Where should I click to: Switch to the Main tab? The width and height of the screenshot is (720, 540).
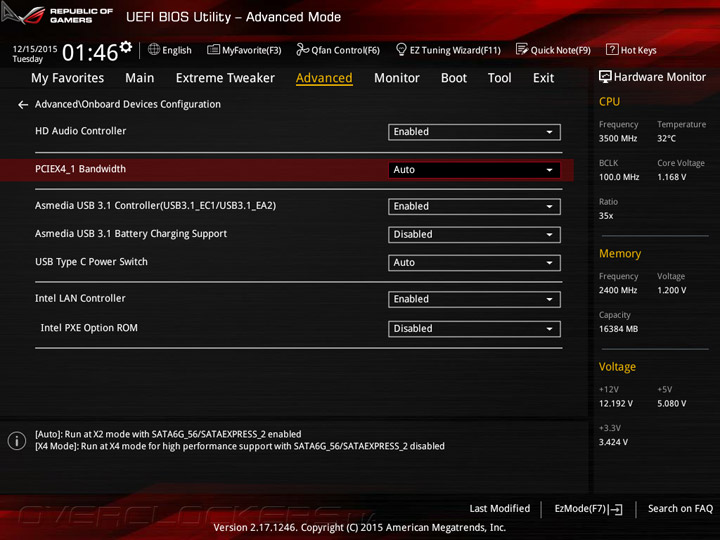(x=140, y=78)
